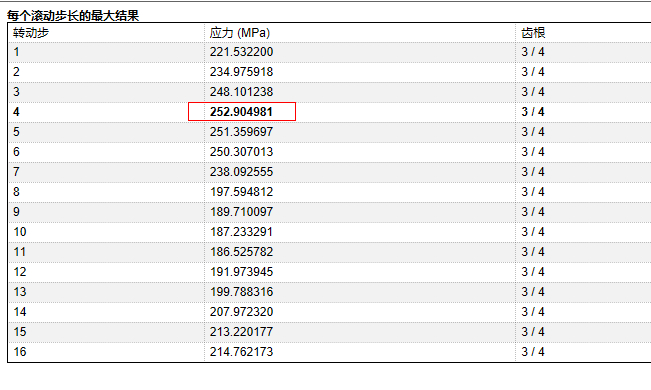This screenshot has width=651, height=390.
Task: Select the stress value 251.359697
Action: point(241,132)
